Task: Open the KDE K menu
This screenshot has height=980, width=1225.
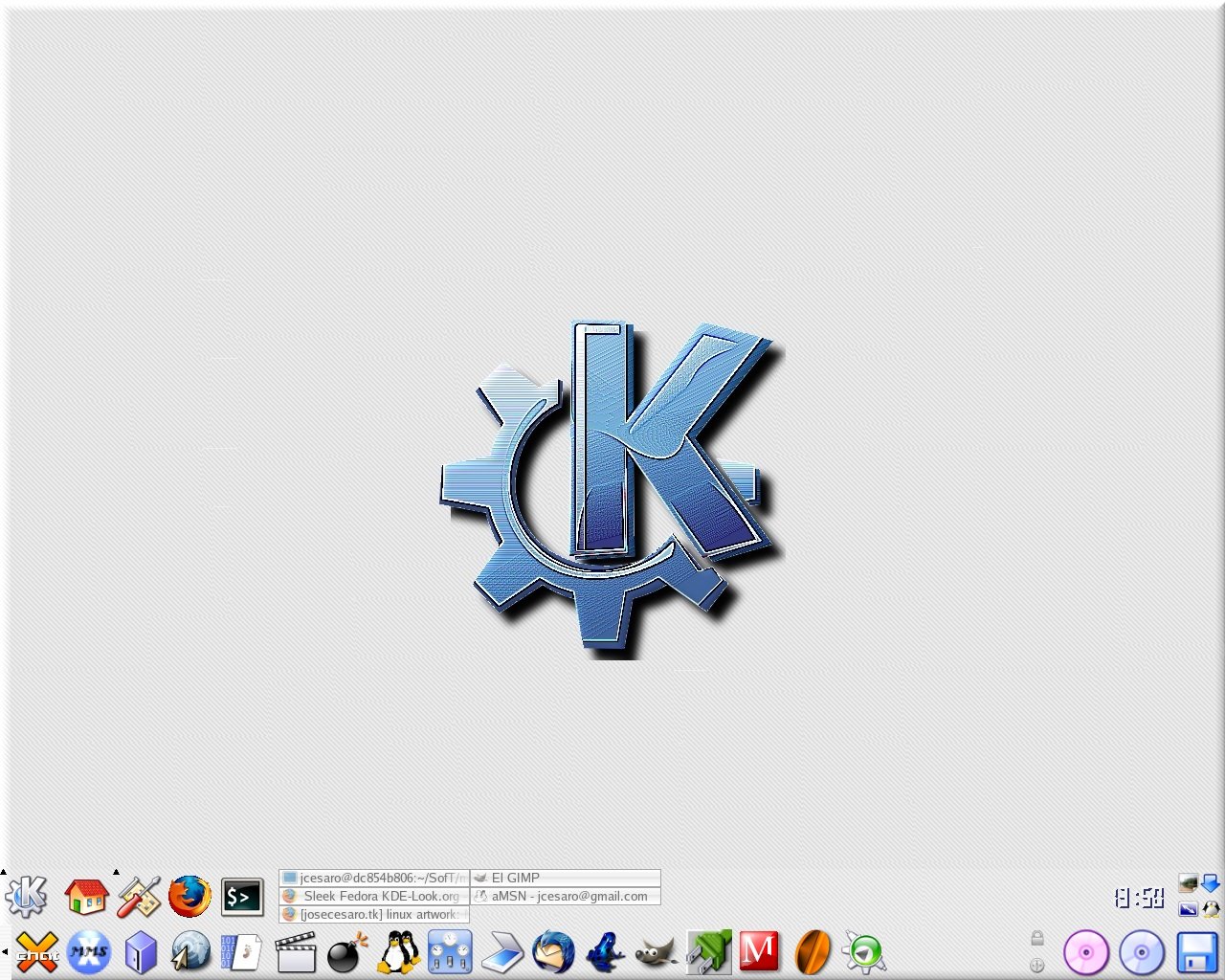Action: click(27, 897)
